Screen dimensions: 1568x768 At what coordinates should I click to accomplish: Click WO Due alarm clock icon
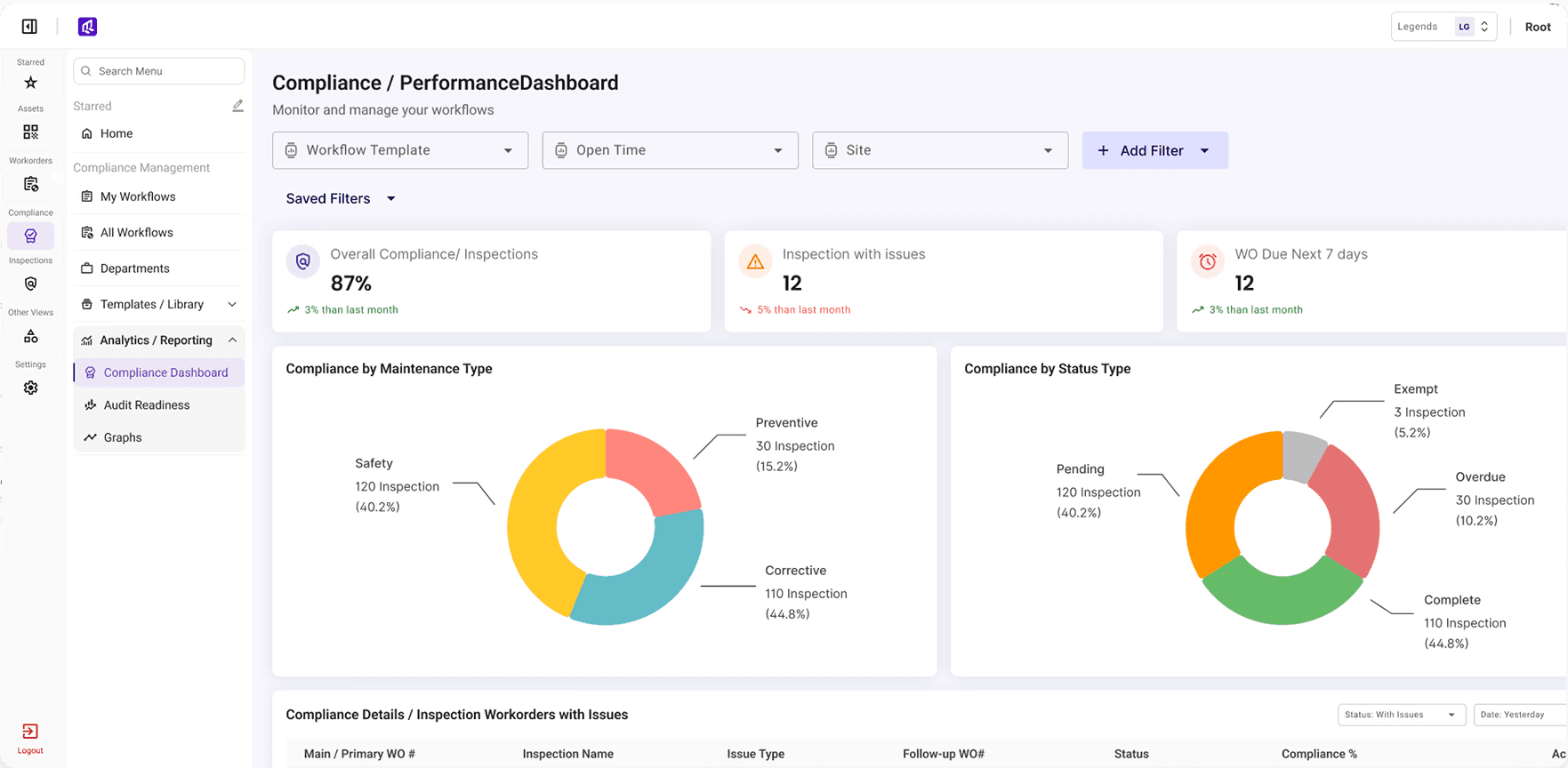click(x=1207, y=261)
